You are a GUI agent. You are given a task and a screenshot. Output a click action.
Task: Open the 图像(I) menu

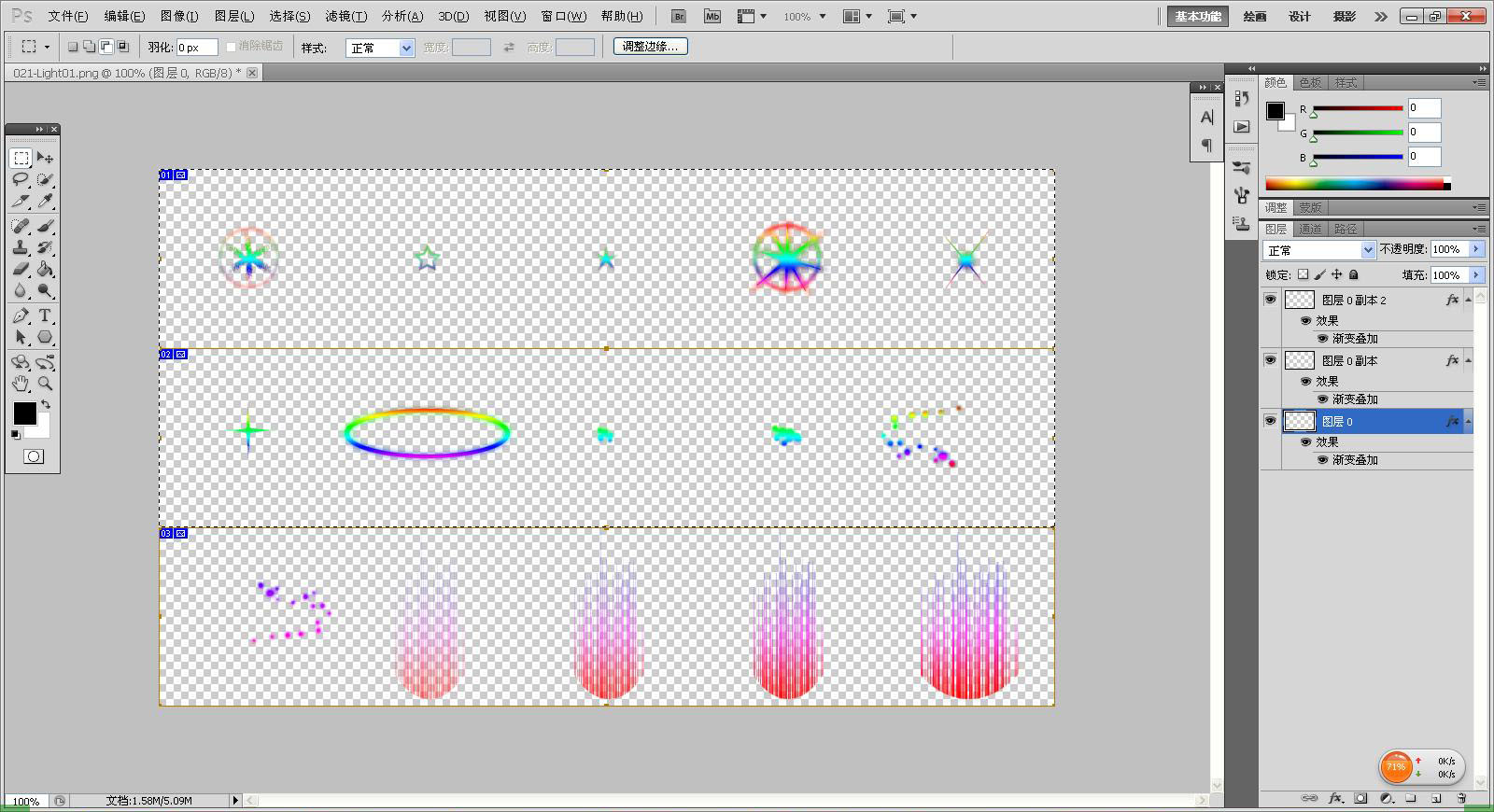click(x=179, y=16)
